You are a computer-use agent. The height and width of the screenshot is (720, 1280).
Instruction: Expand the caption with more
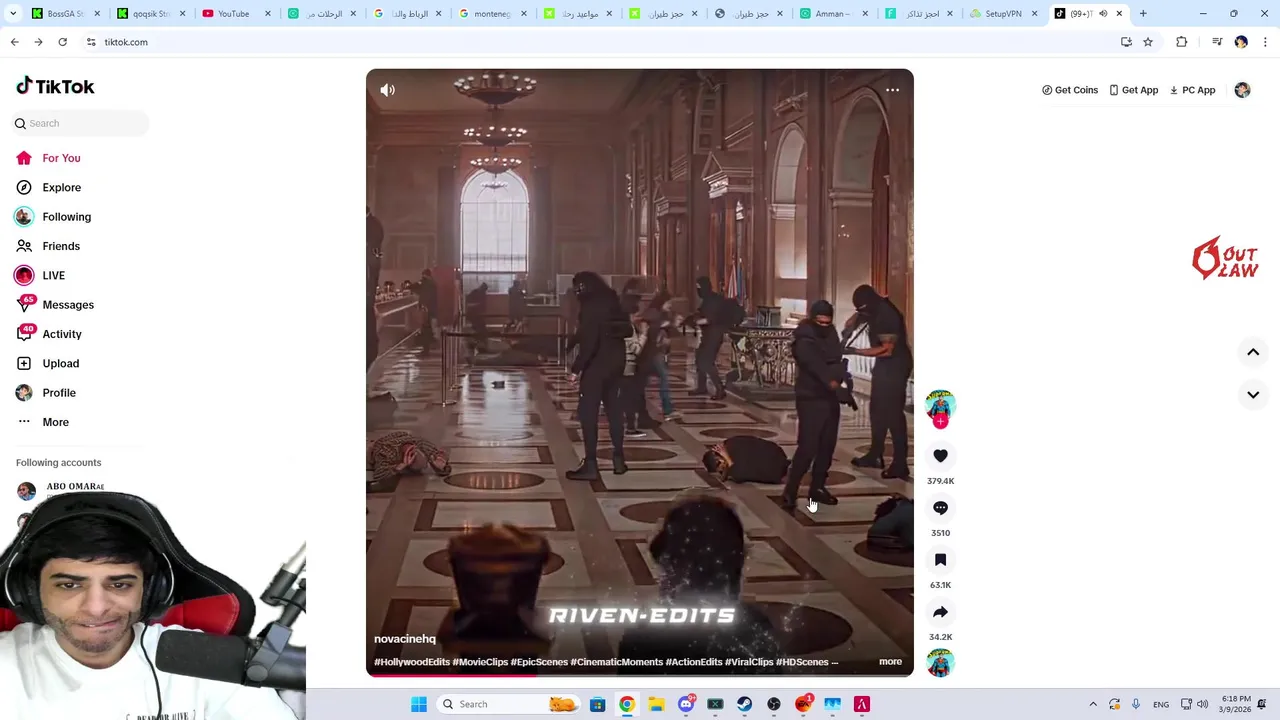890,662
